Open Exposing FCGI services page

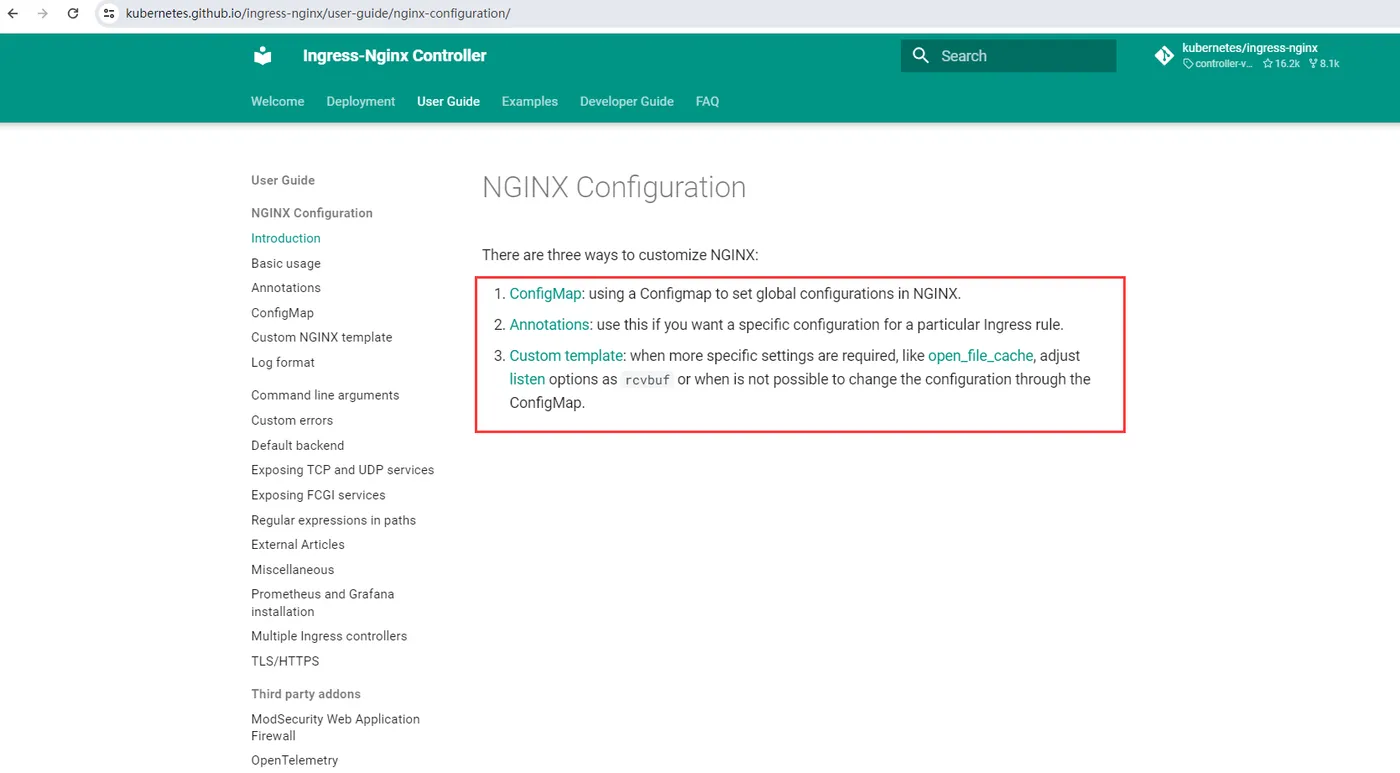[x=318, y=495]
